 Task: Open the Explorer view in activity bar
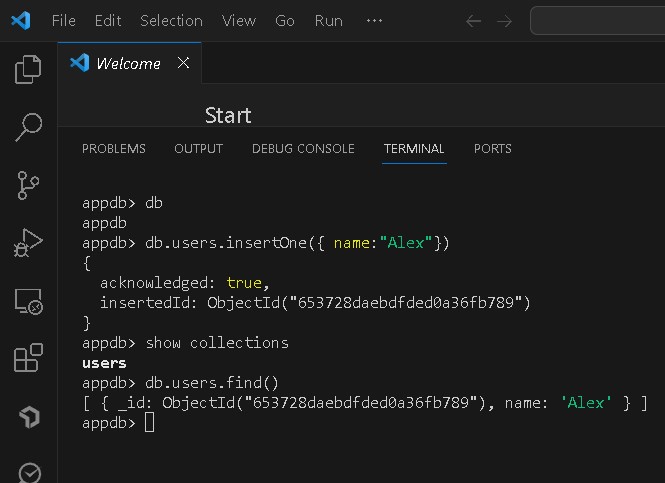coord(28,69)
